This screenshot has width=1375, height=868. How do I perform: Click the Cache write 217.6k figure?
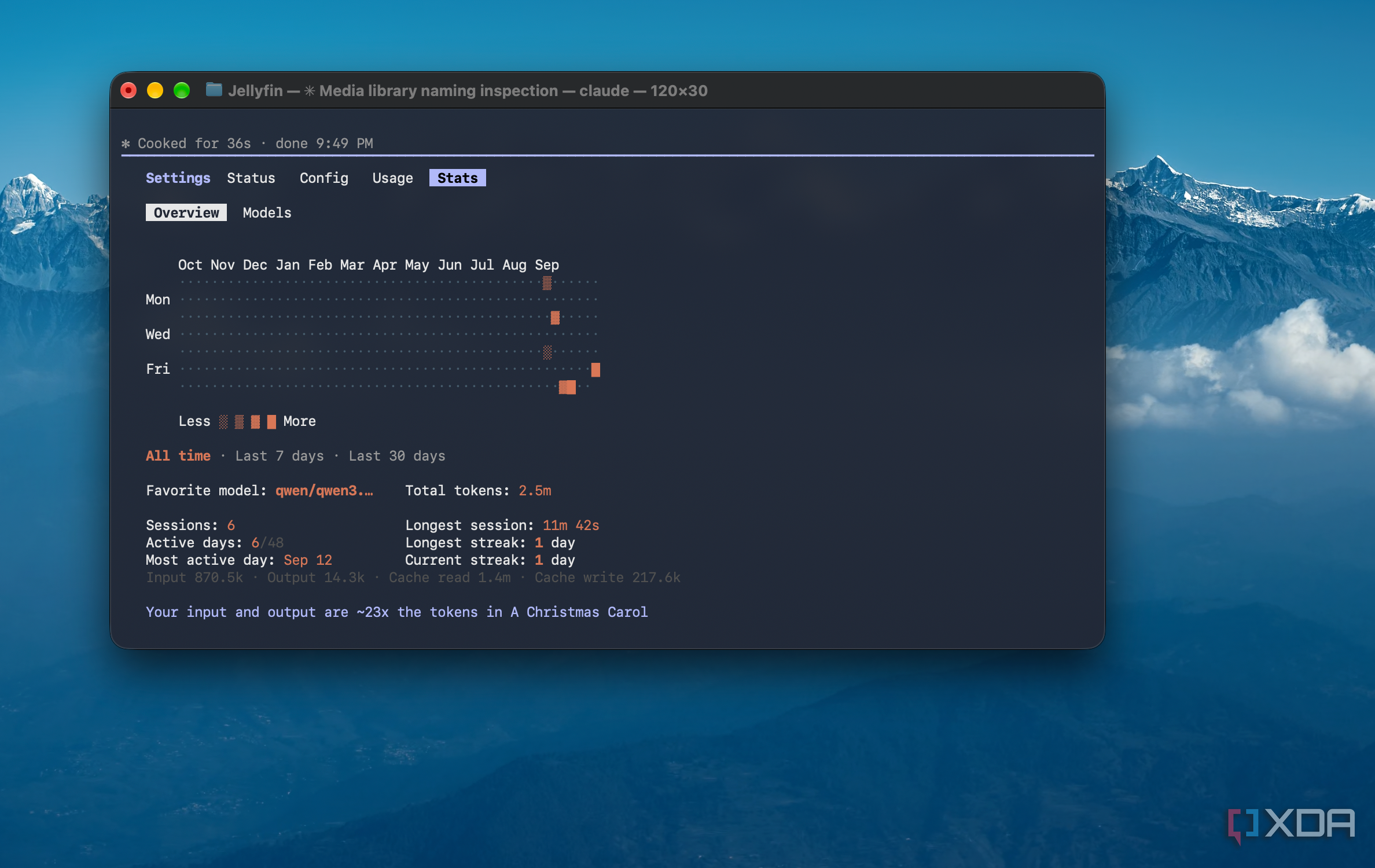click(608, 577)
